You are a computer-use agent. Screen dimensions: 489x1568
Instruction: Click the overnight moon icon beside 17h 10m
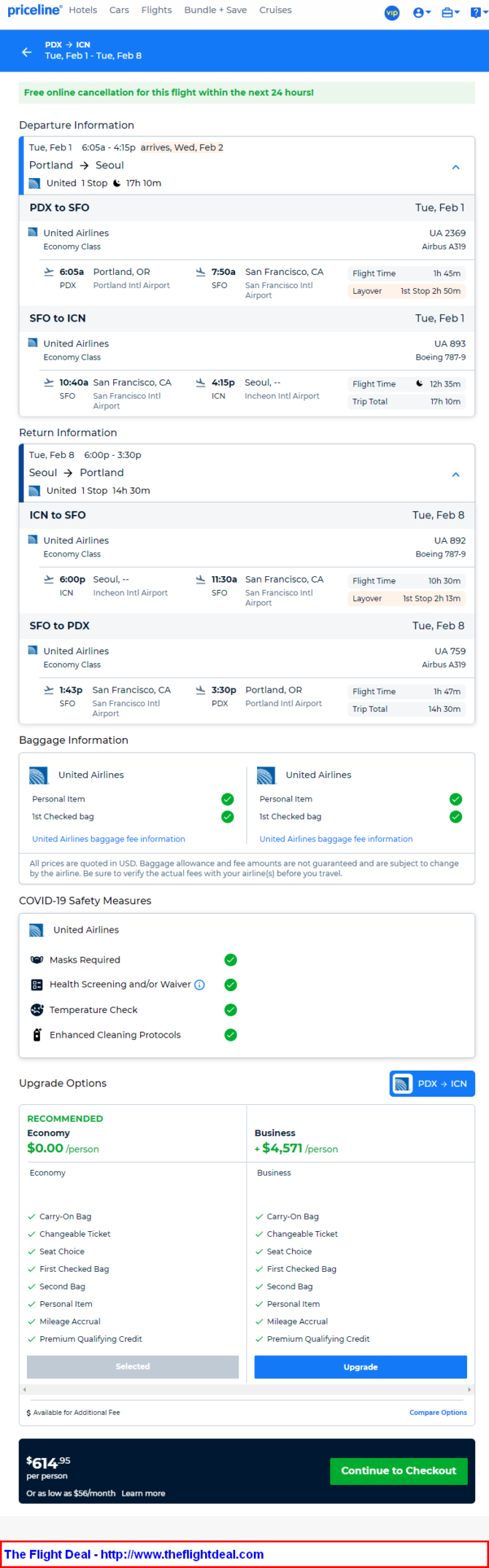(117, 183)
